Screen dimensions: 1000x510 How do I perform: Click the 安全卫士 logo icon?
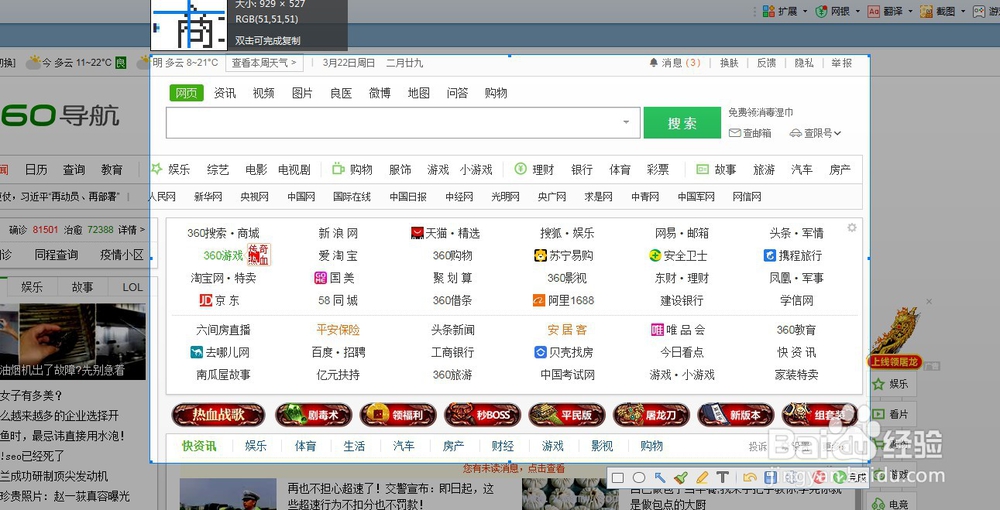[x=655, y=256]
